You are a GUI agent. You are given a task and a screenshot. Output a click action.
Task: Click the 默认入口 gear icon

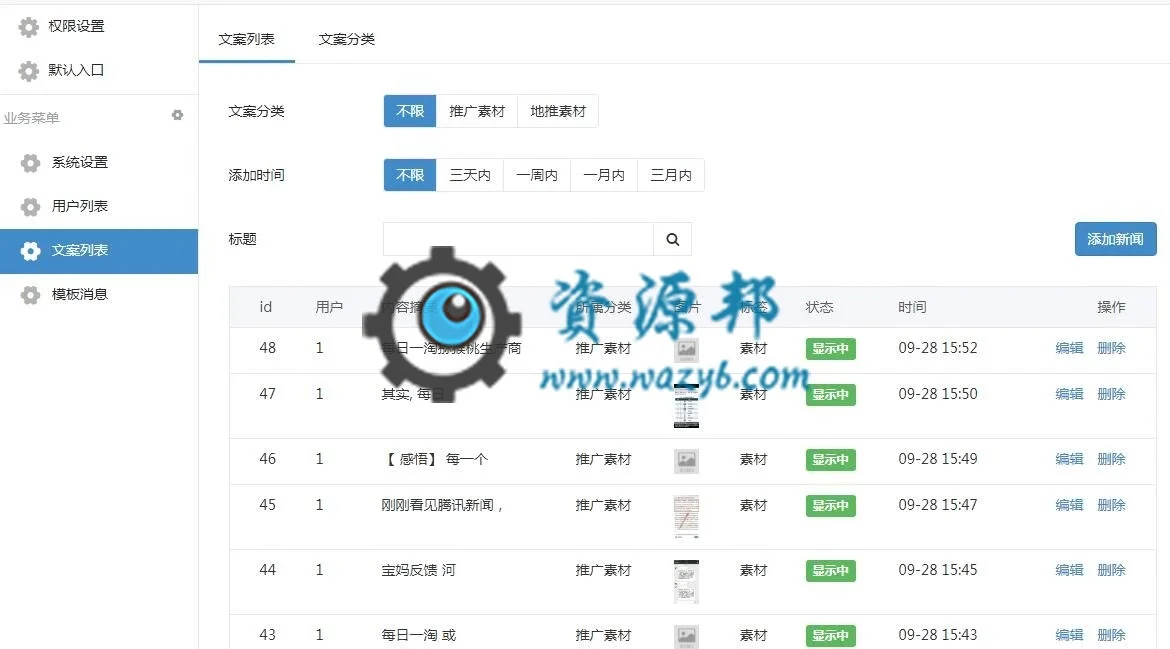click(28, 71)
